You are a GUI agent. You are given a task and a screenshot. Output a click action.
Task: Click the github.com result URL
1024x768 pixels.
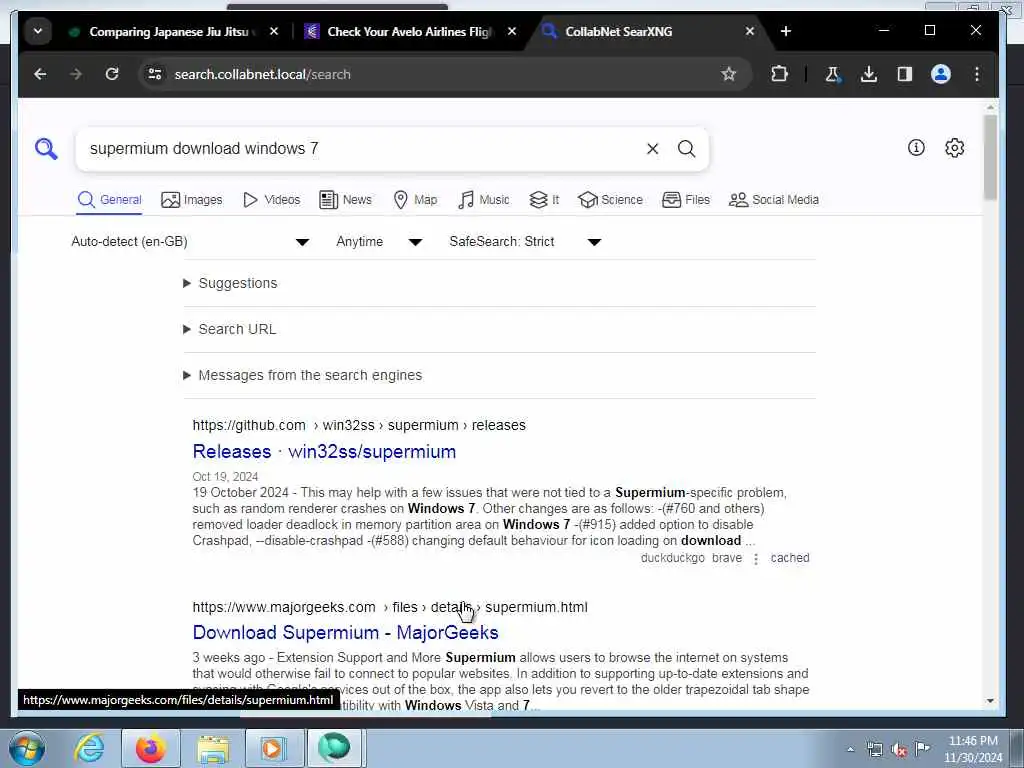359,425
